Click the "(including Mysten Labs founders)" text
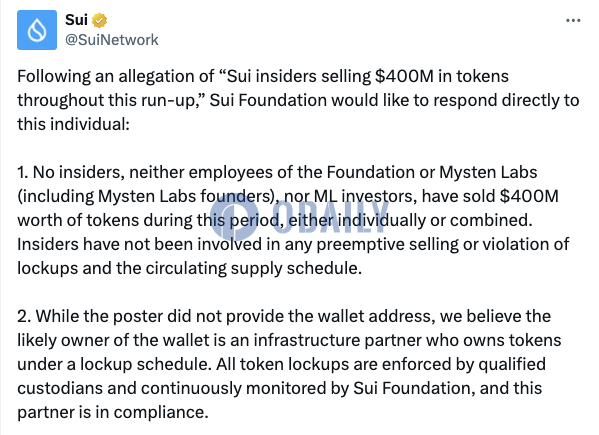Image resolution: width=599 pixels, height=435 pixels. (148, 197)
